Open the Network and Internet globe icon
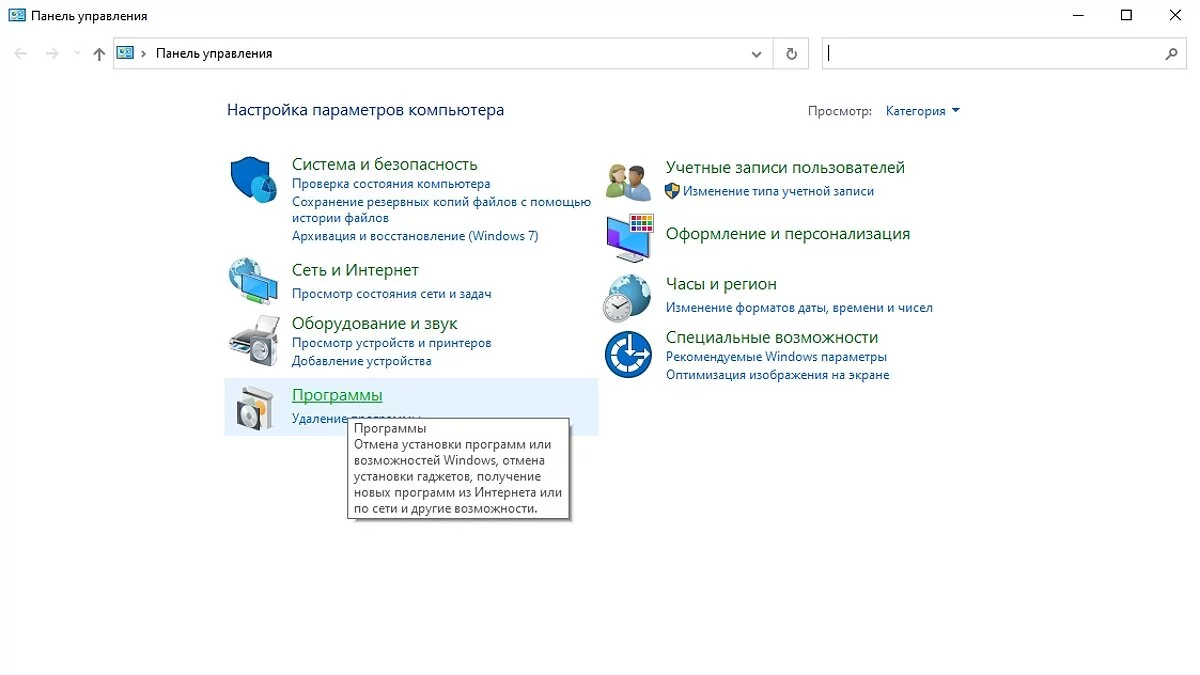 click(252, 281)
